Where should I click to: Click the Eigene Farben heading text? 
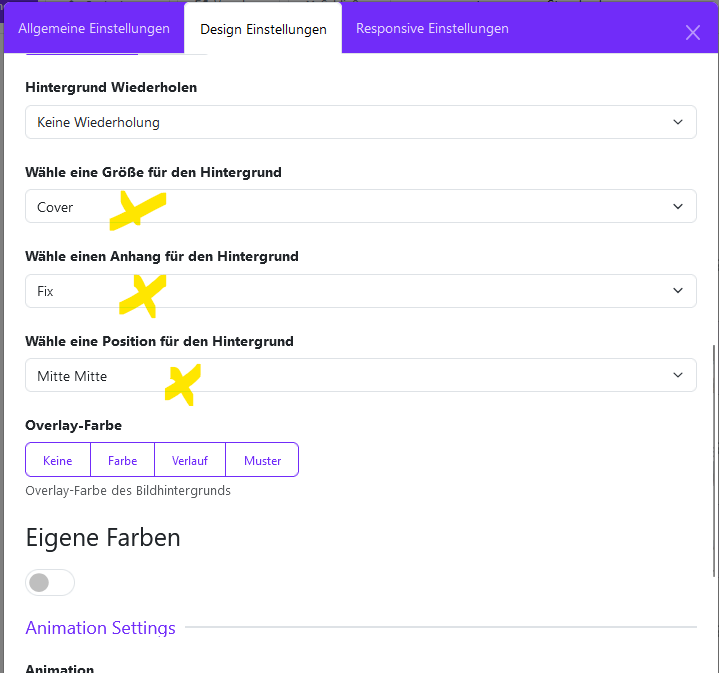(x=103, y=538)
